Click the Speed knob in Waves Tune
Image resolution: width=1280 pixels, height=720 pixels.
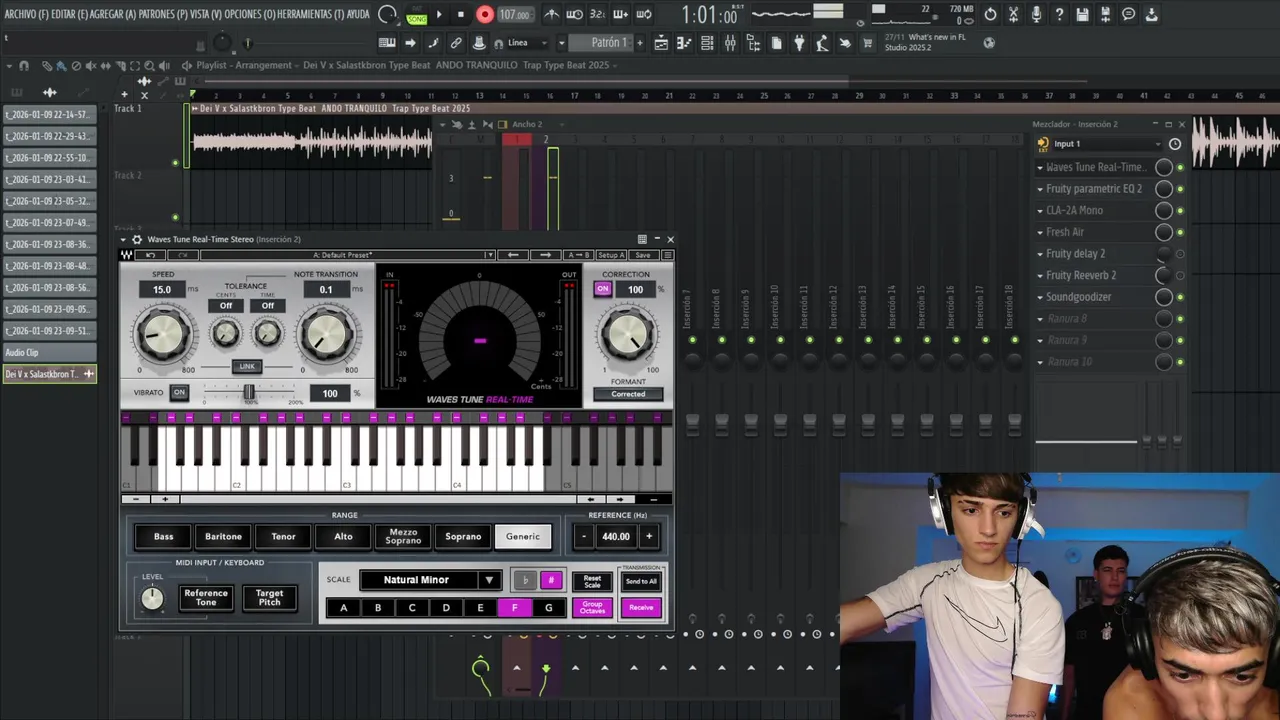pos(162,335)
